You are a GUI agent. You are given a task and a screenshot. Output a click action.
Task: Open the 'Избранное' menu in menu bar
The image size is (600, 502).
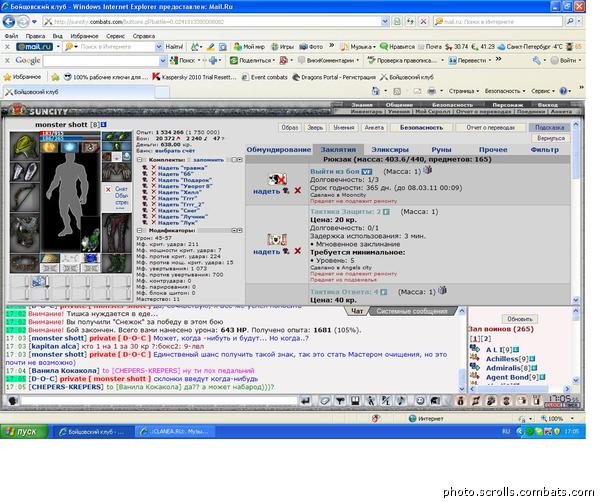pyautogui.click(x=84, y=36)
